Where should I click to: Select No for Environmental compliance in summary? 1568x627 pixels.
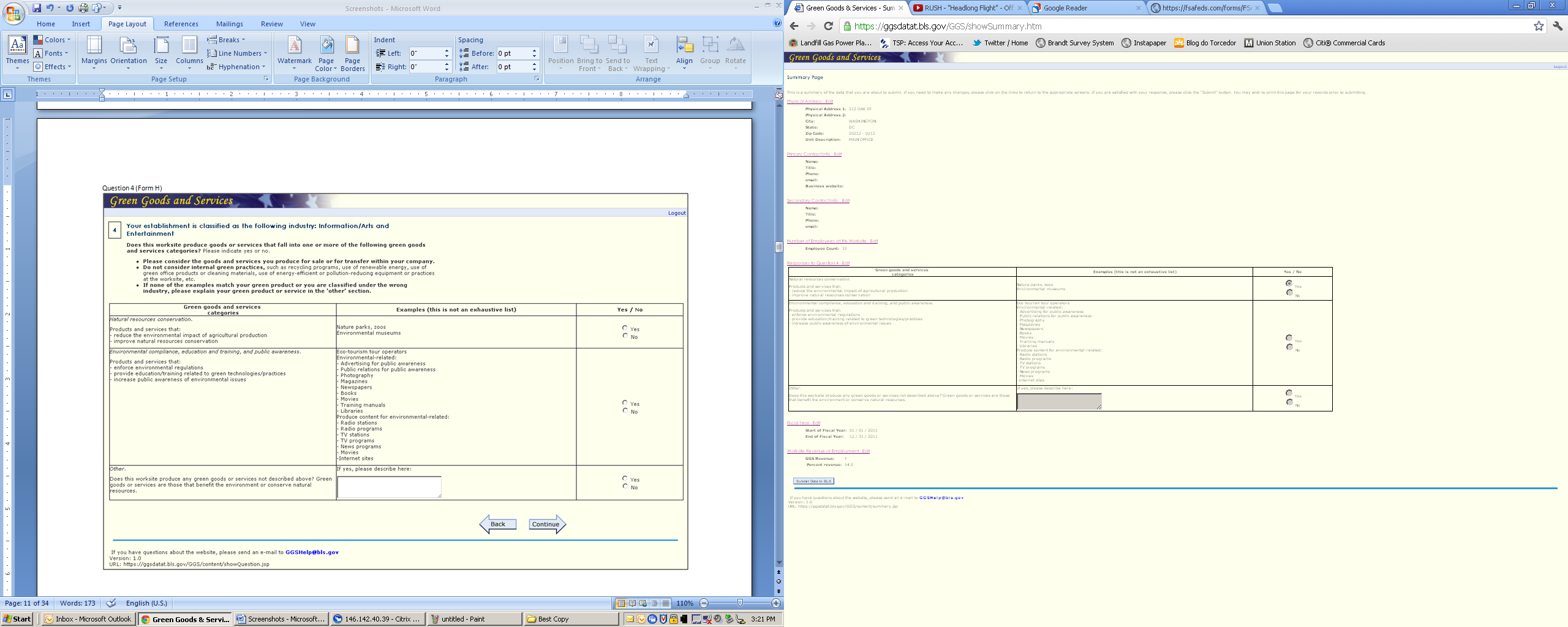[1289, 347]
